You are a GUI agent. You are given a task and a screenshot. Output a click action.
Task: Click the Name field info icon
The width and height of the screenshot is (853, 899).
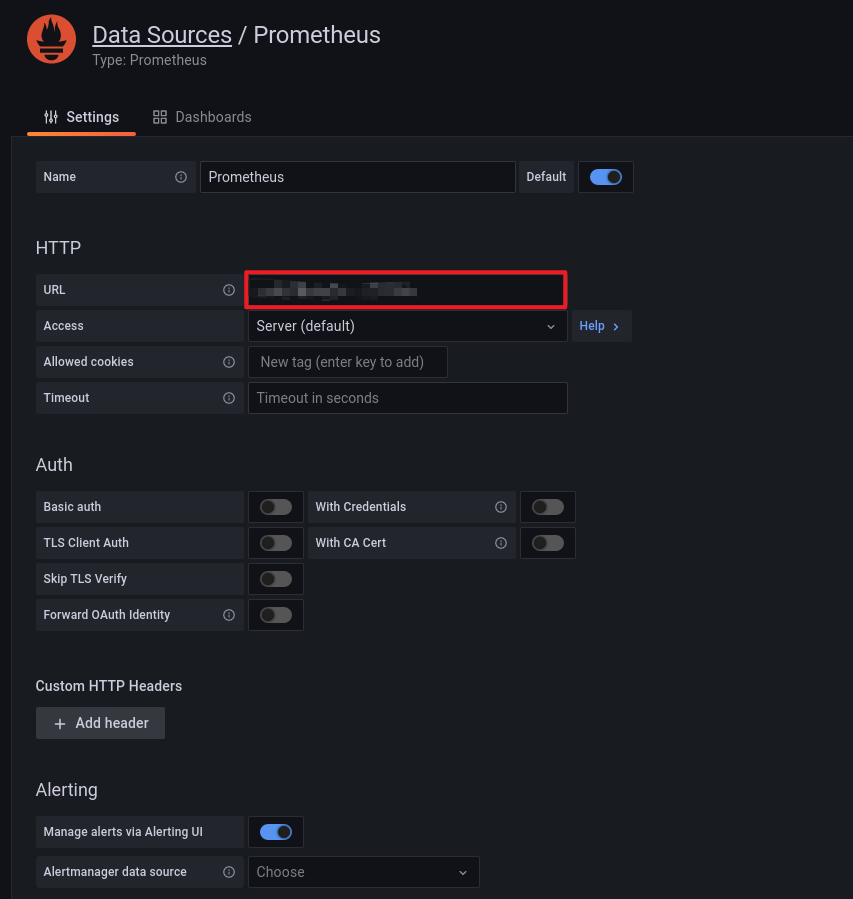pyautogui.click(x=181, y=177)
